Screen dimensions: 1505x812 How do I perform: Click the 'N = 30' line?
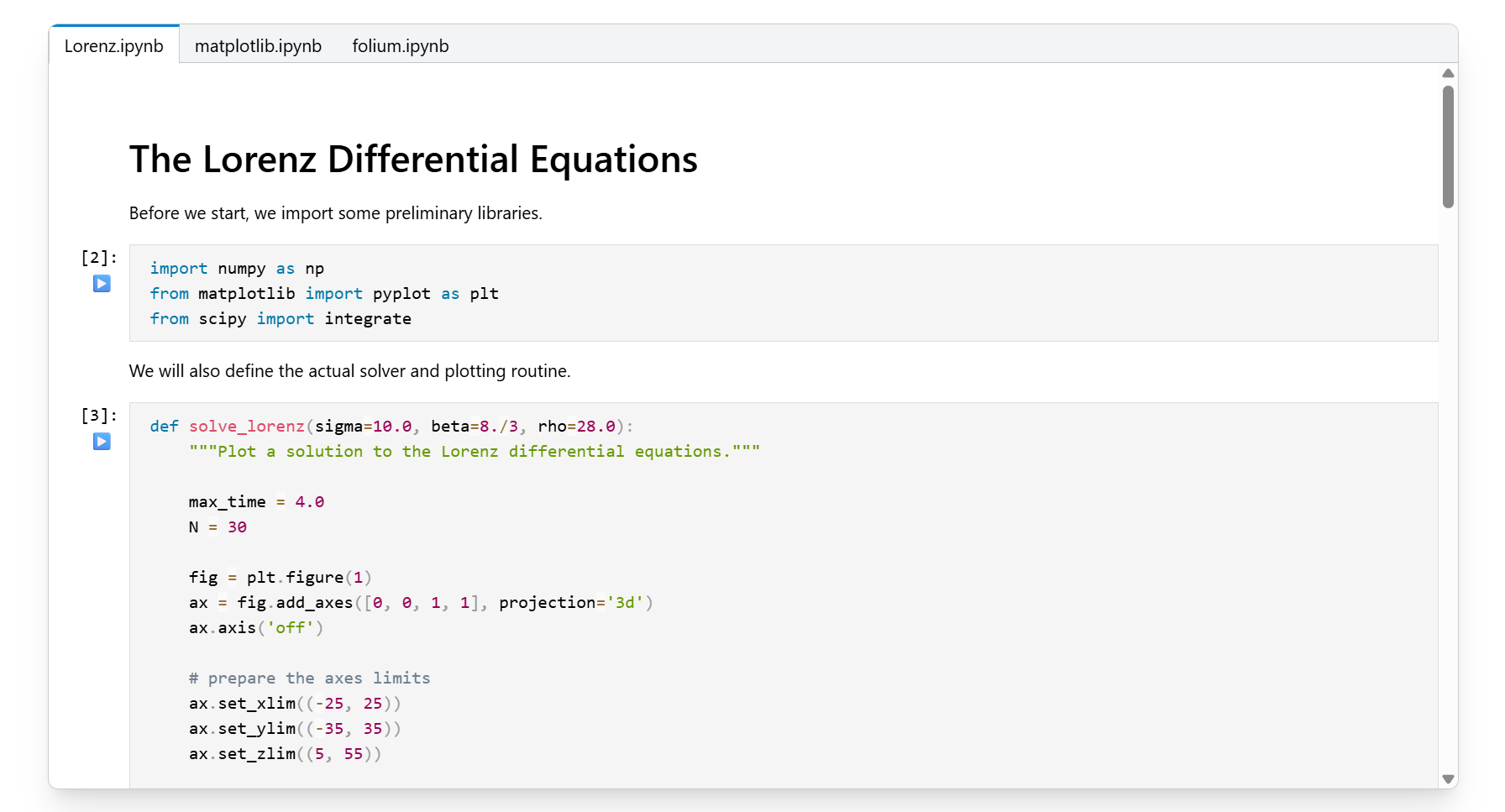click(218, 527)
